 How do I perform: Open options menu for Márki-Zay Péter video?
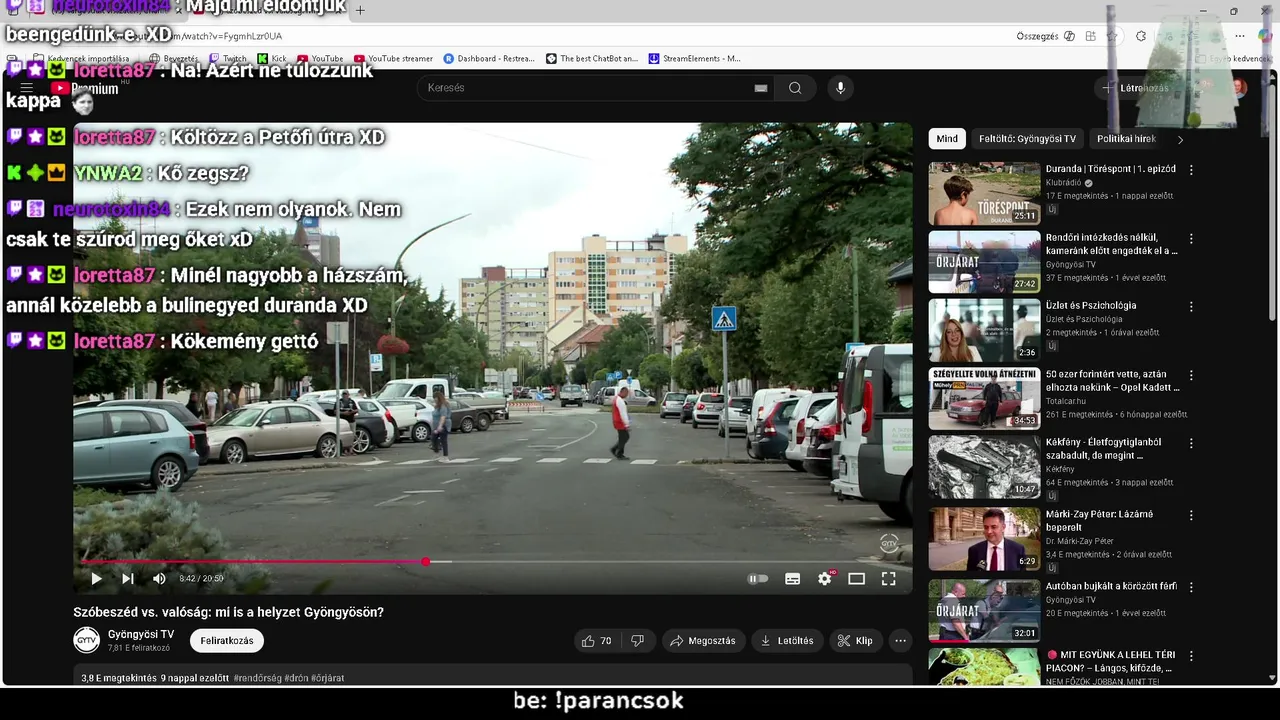click(x=1191, y=515)
